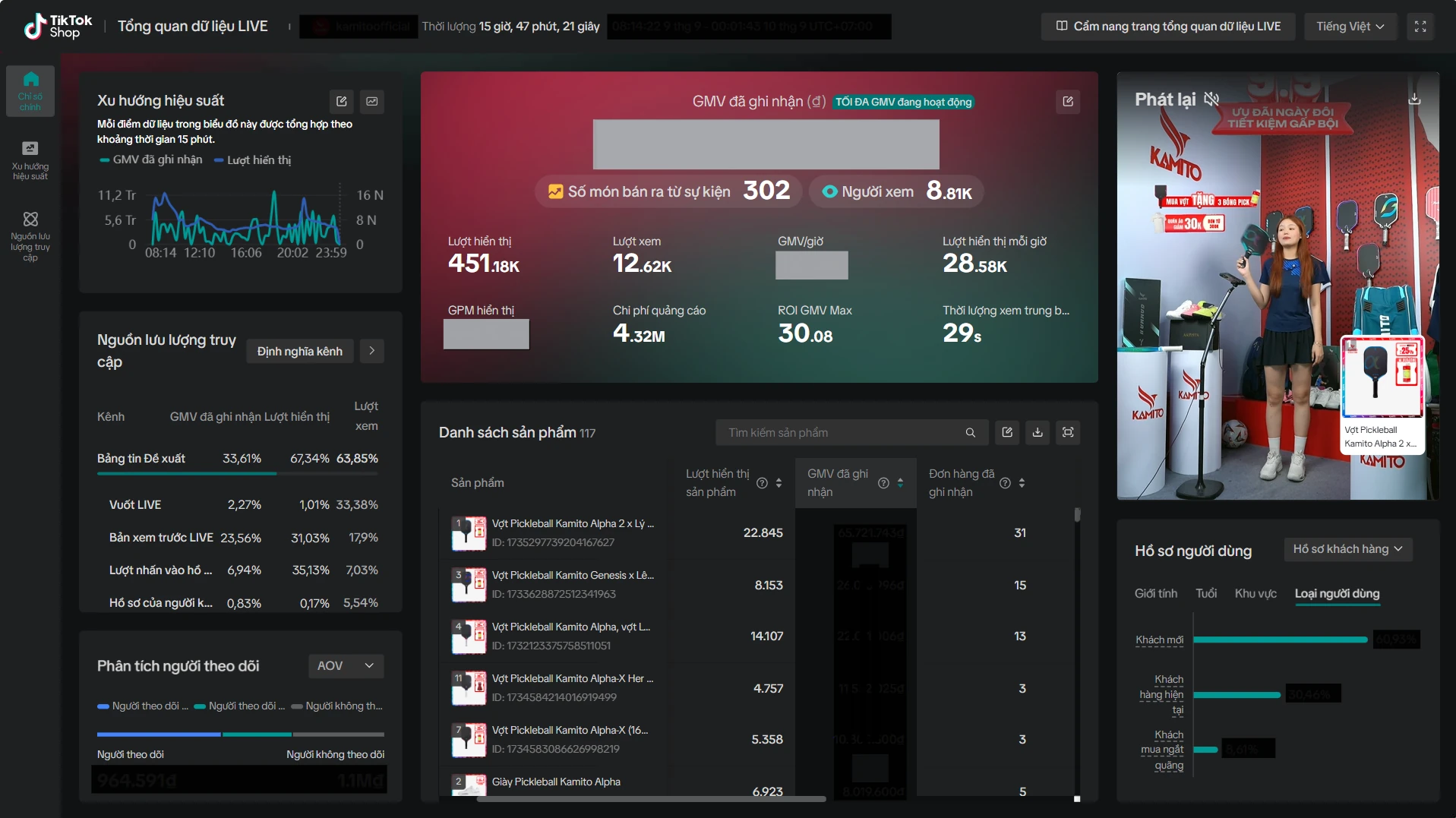Download the replay video
The image size is (1456, 818).
point(1414,99)
